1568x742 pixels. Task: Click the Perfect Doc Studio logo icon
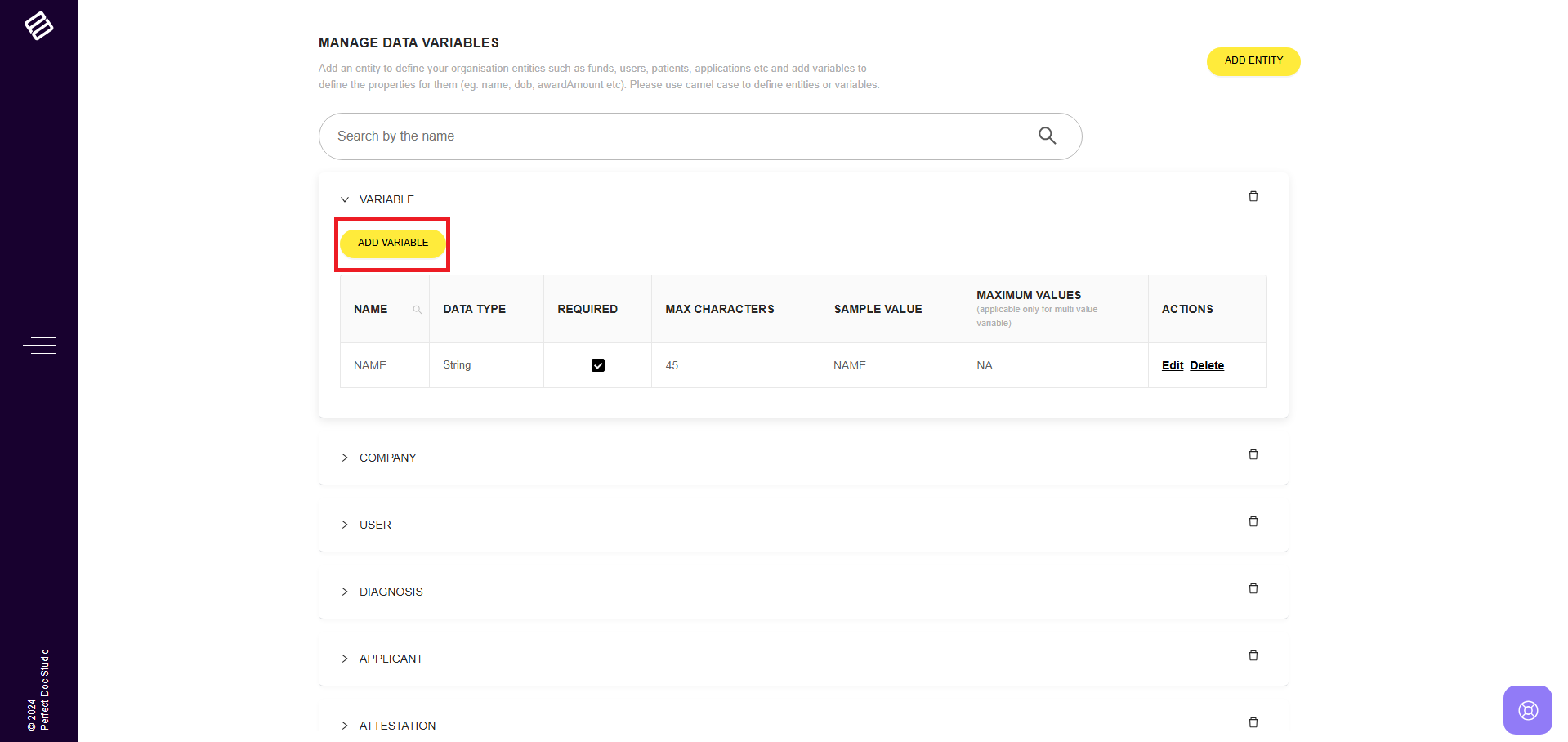tap(38, 26)
